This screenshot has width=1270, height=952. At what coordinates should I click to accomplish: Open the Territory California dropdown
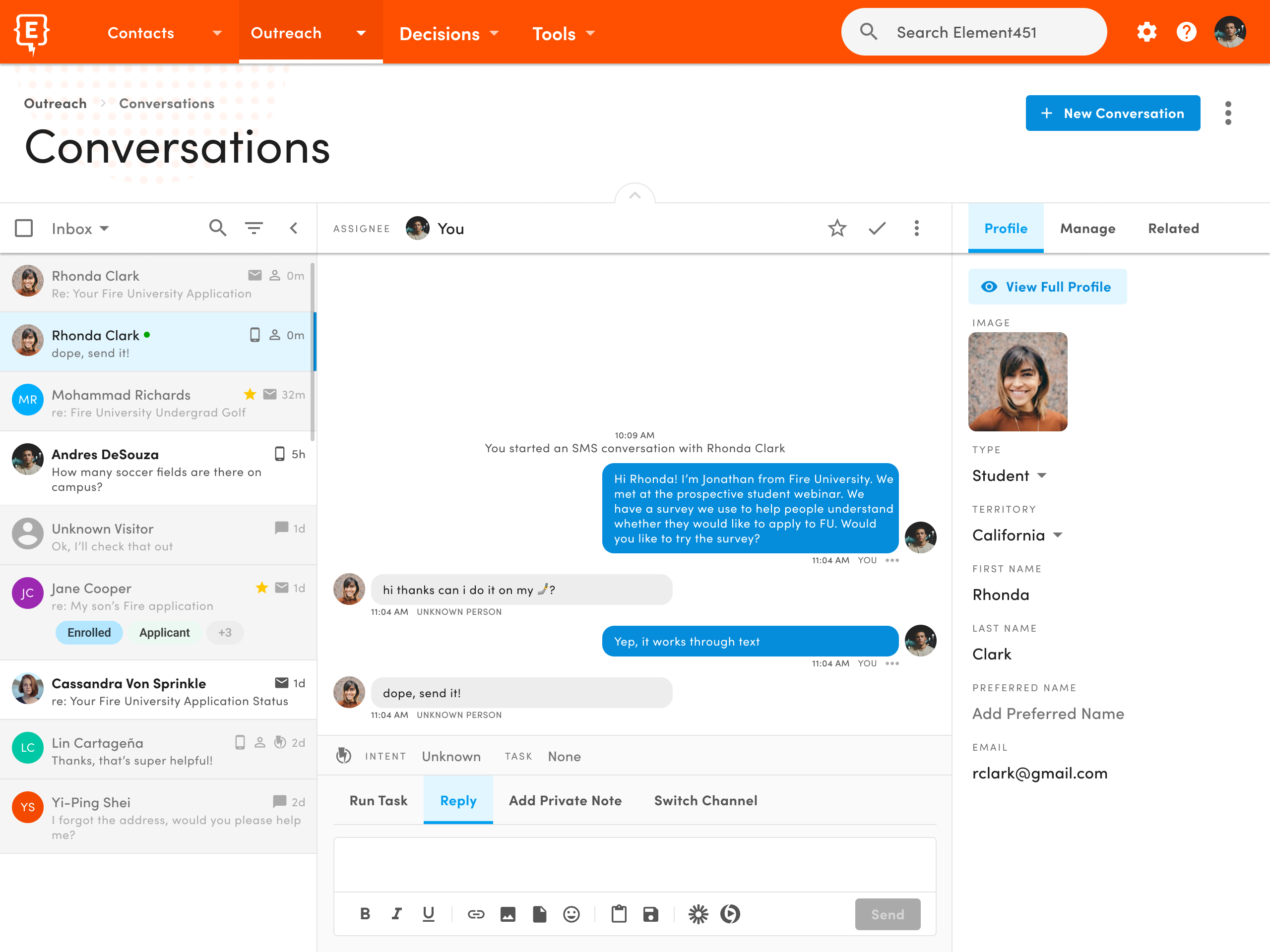[1017, 535]
